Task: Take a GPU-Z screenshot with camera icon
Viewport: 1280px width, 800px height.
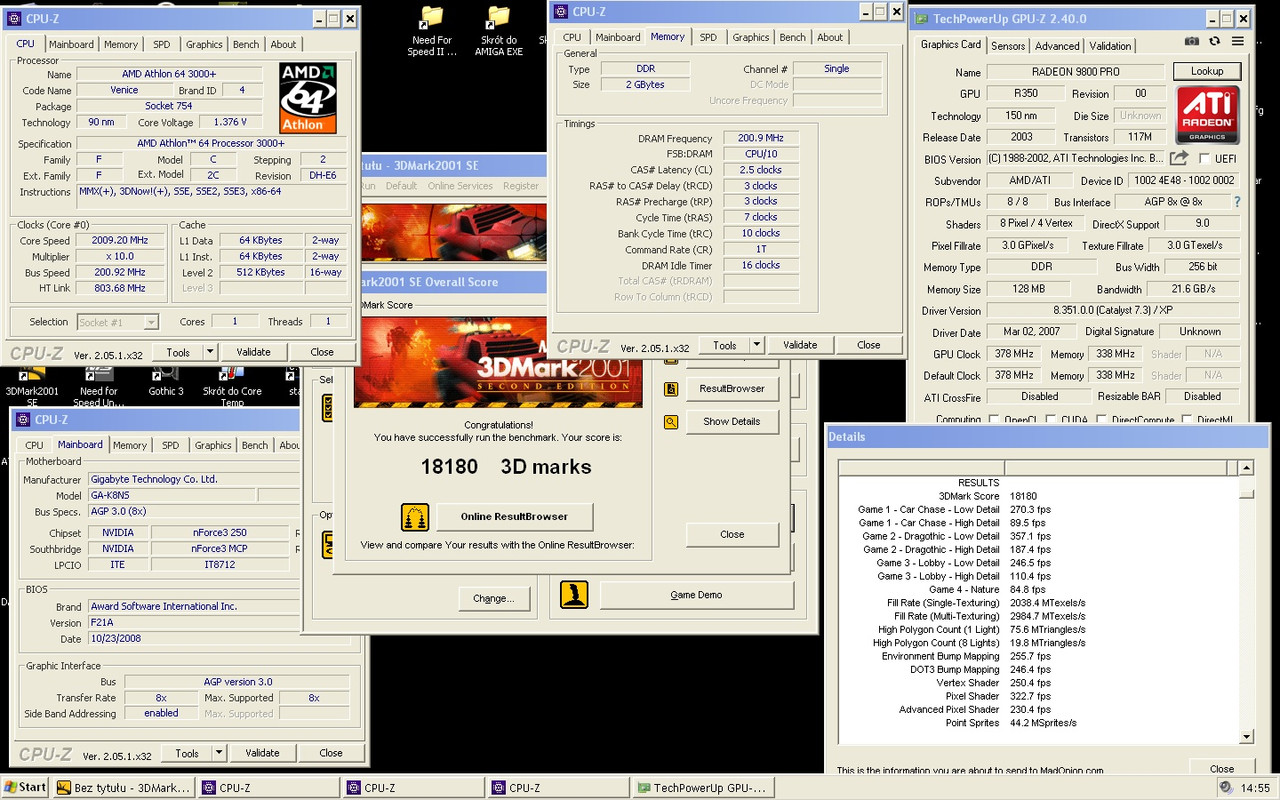Action: point(1192,41)
